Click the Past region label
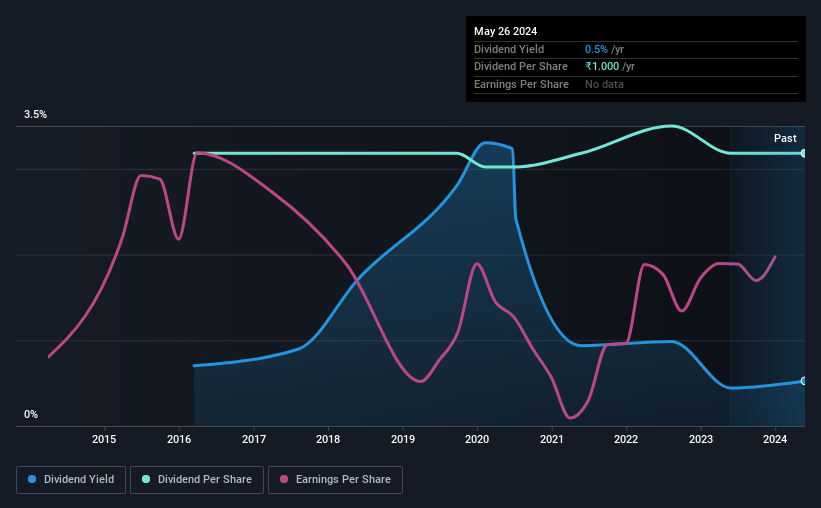 pyautogui.click(x=785, y=138)
